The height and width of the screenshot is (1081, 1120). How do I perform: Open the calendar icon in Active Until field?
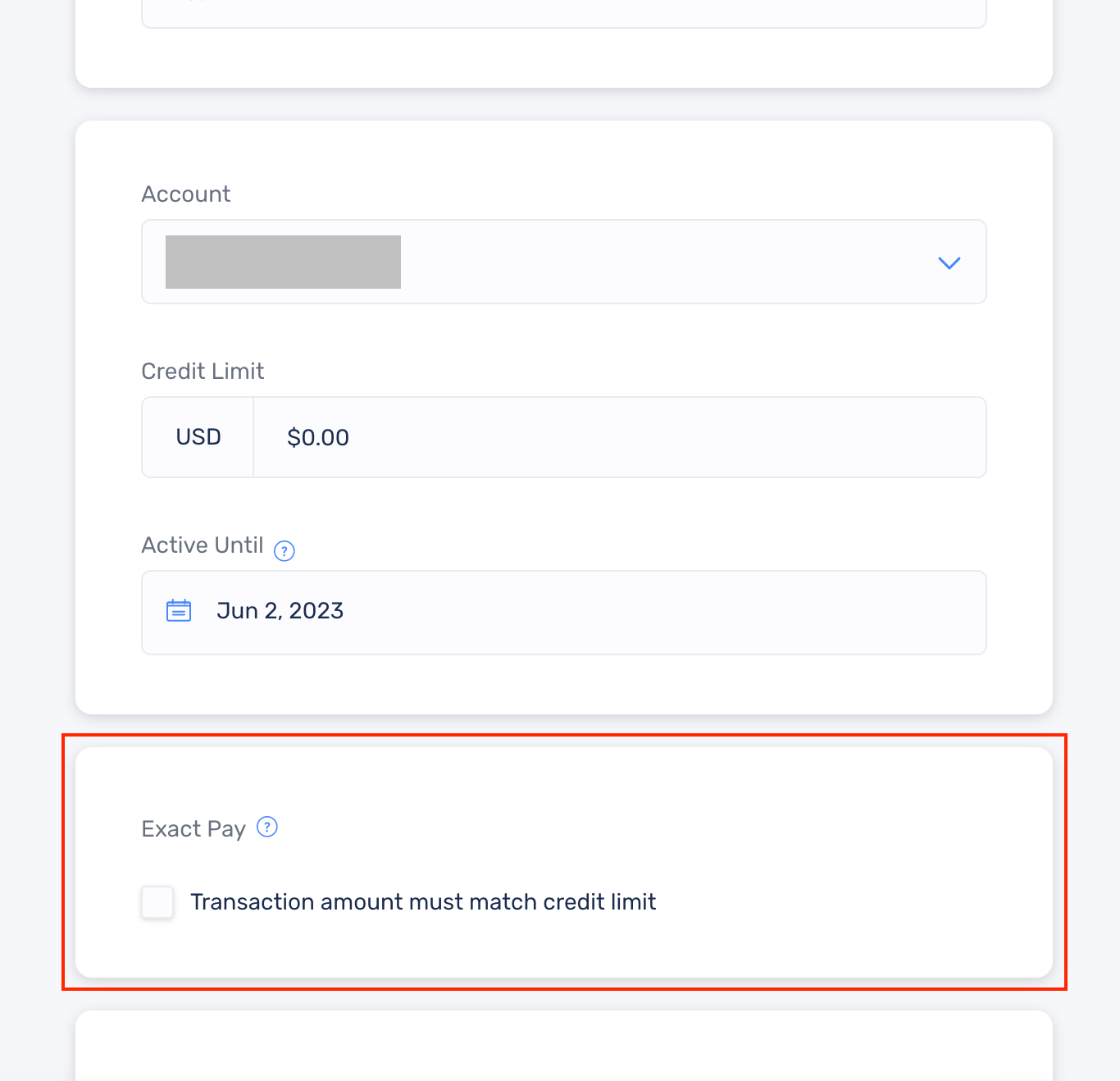(x=179, y=611)
